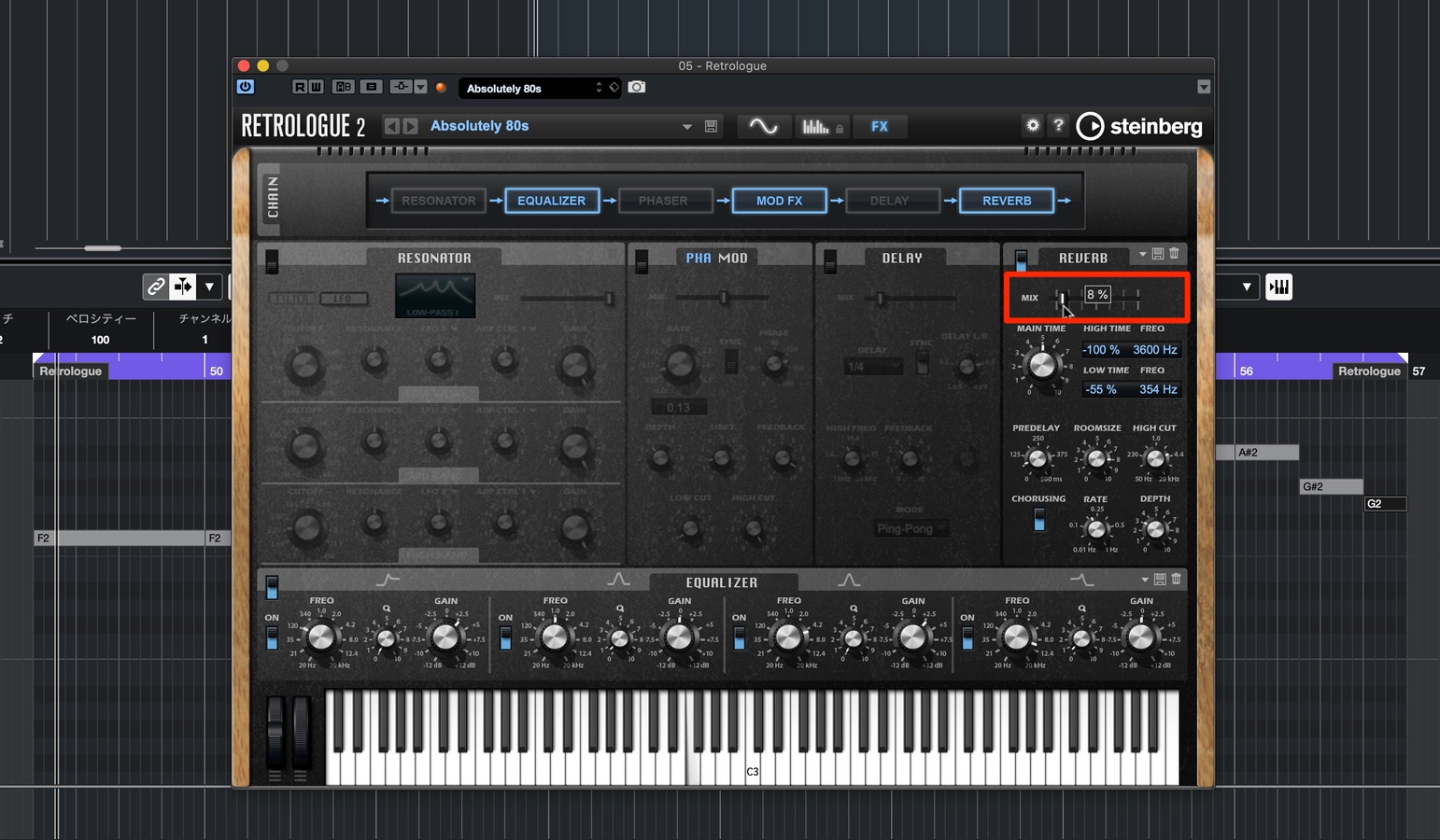Click the preset management diamond icon
The image size is (1440, 840).
click(614, 88)
